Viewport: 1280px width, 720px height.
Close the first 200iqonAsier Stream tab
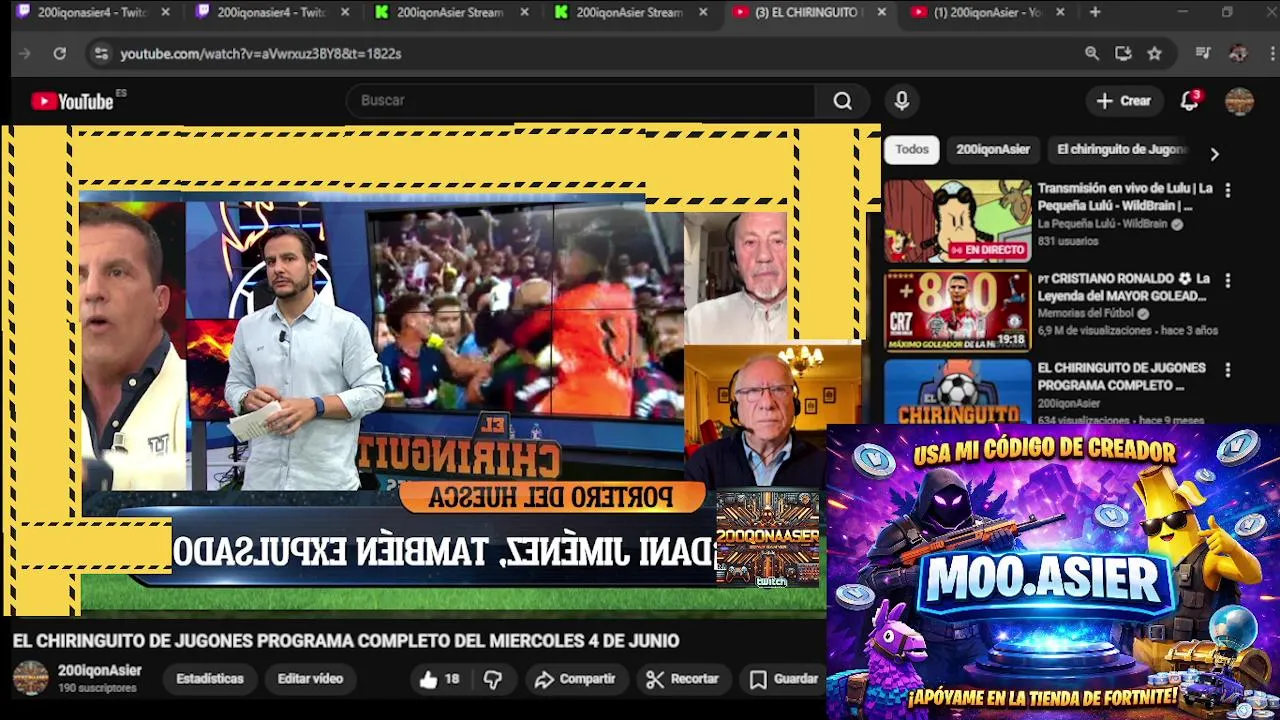tap(524, 12)
